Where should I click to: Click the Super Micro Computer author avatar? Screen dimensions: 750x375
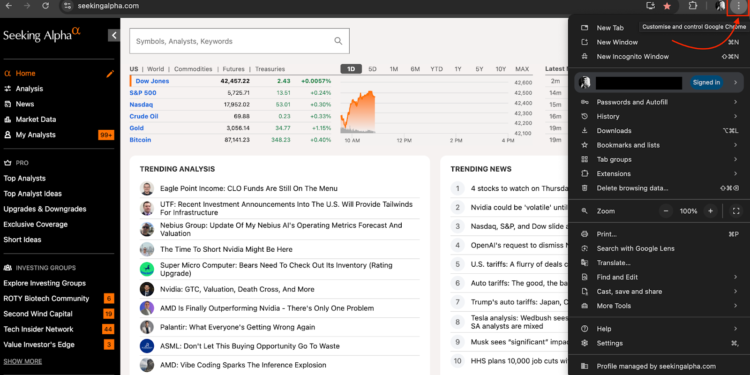click(147, 269)
